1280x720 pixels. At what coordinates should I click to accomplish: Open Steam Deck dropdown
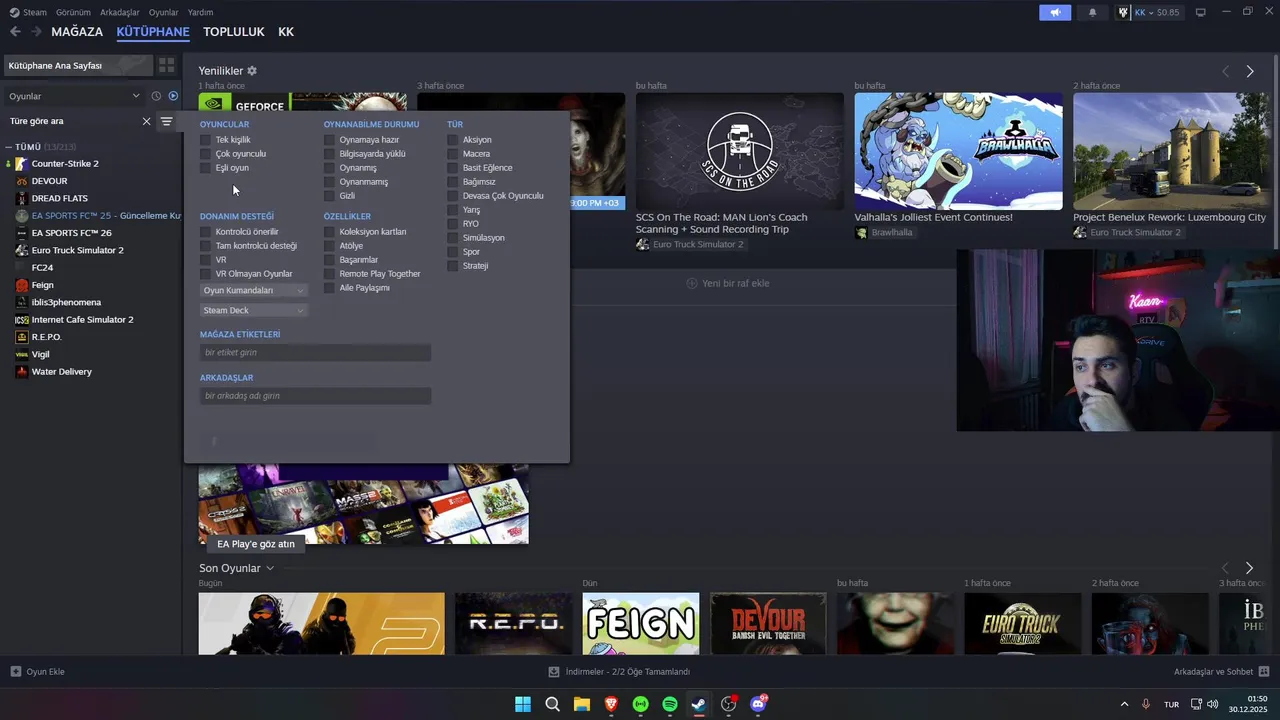(x=253, y=310)
